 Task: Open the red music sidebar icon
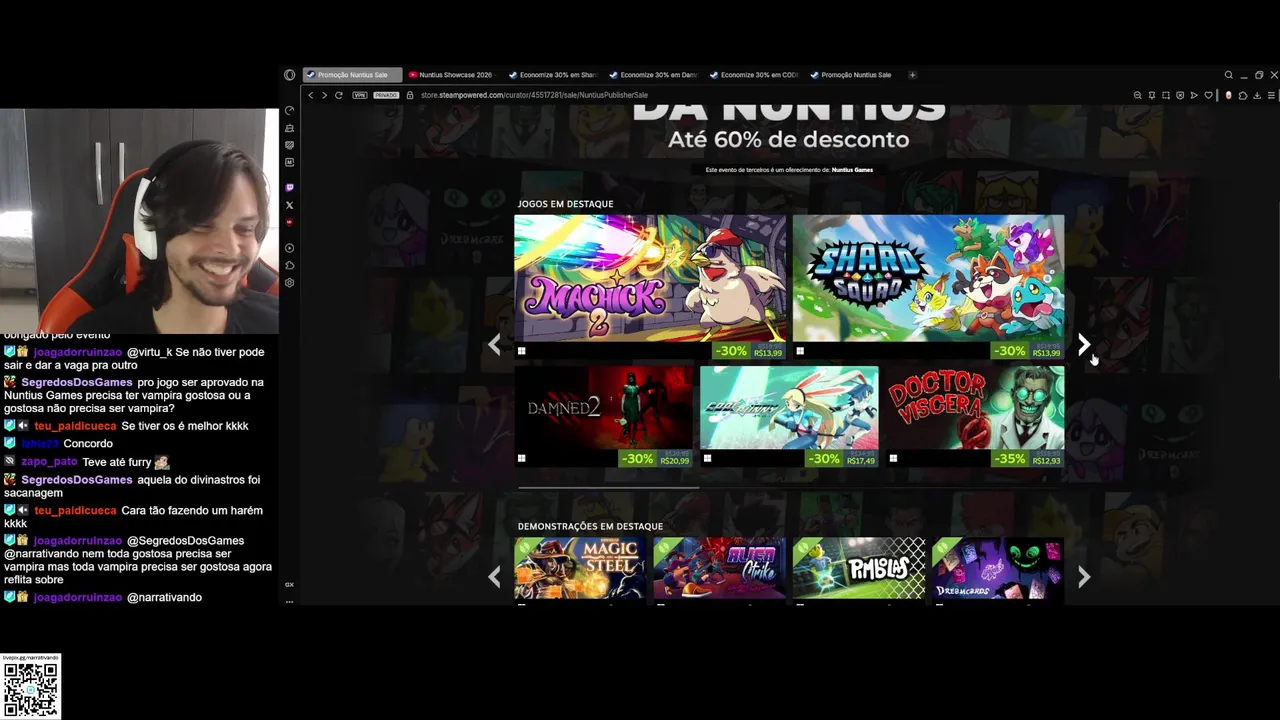(290, 222)
